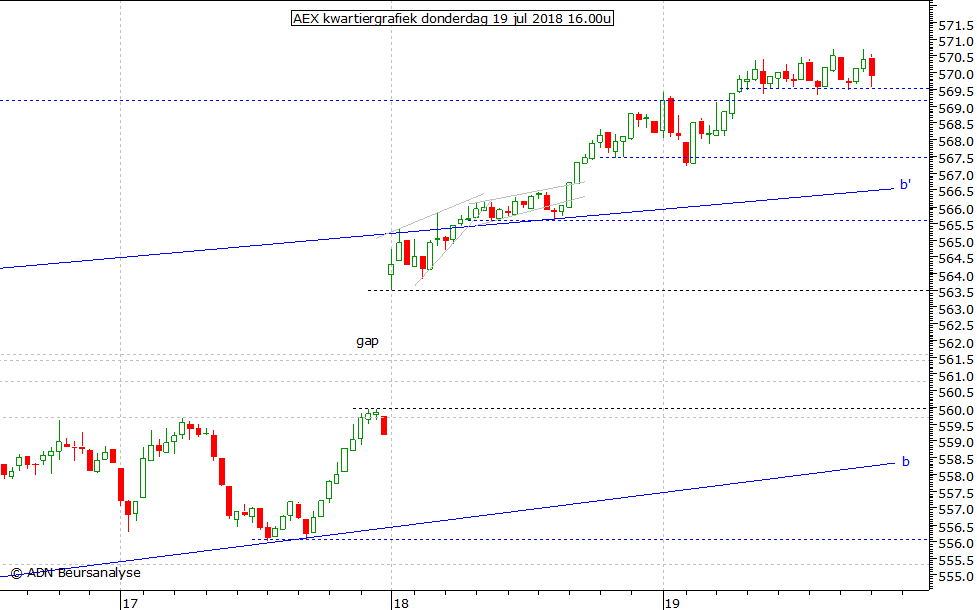Pick the 555.0 value on price scale

tap(956, 577)
